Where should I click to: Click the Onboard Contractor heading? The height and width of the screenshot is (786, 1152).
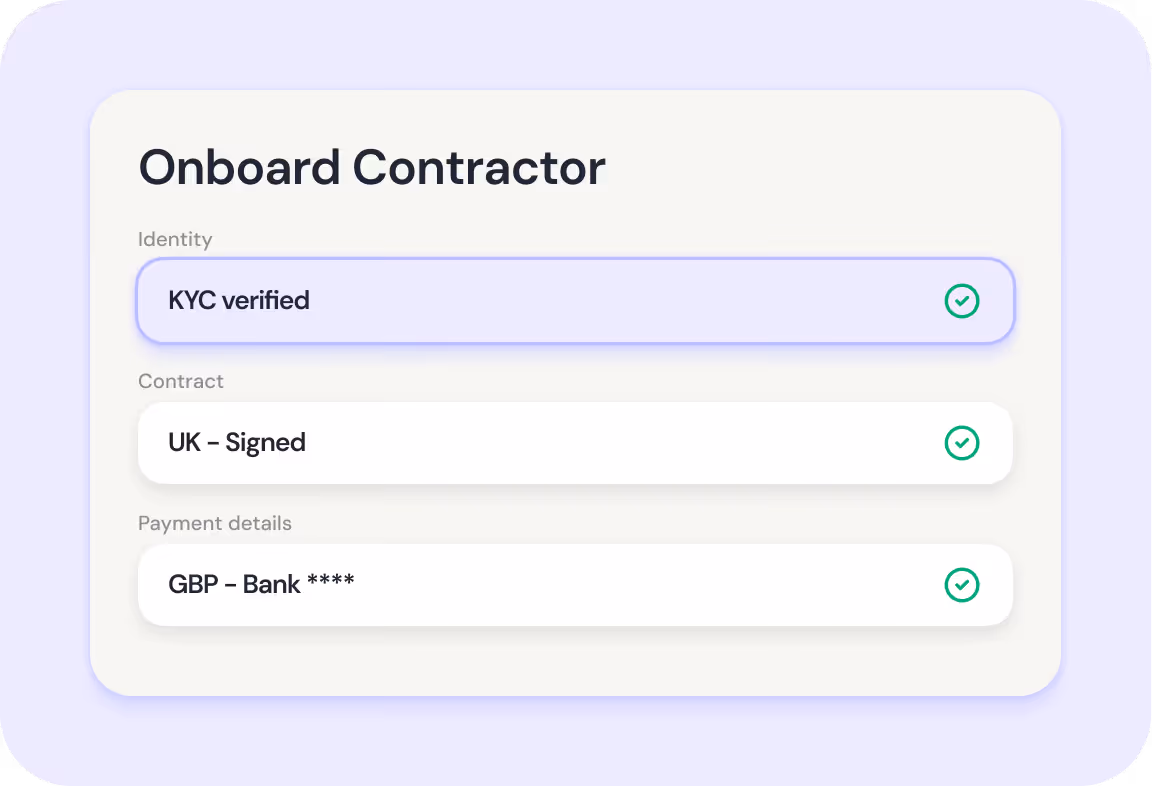[372, 168]
